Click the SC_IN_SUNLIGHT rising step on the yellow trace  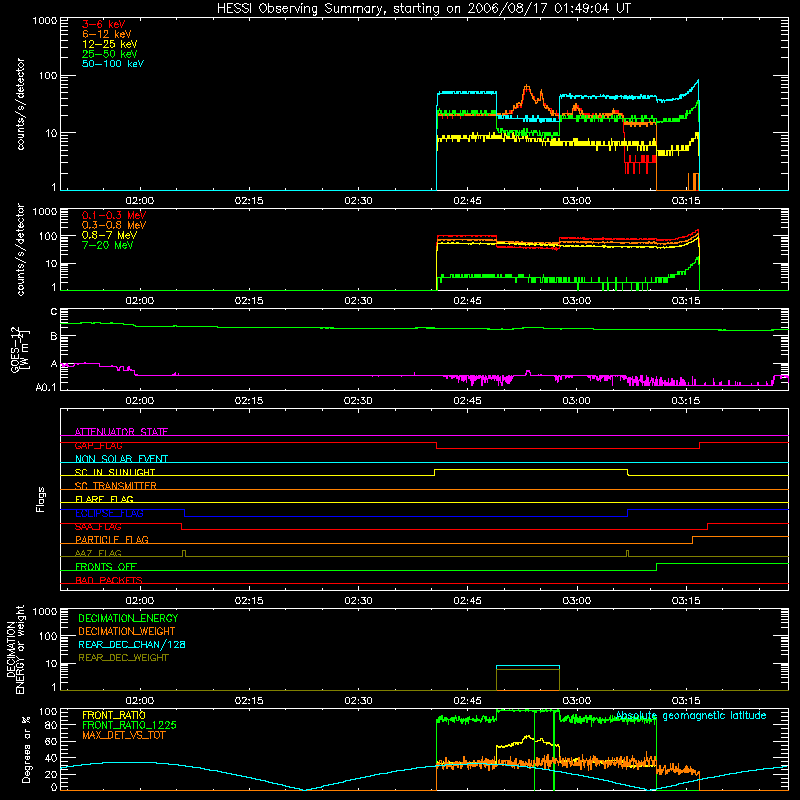coord(434,472)
